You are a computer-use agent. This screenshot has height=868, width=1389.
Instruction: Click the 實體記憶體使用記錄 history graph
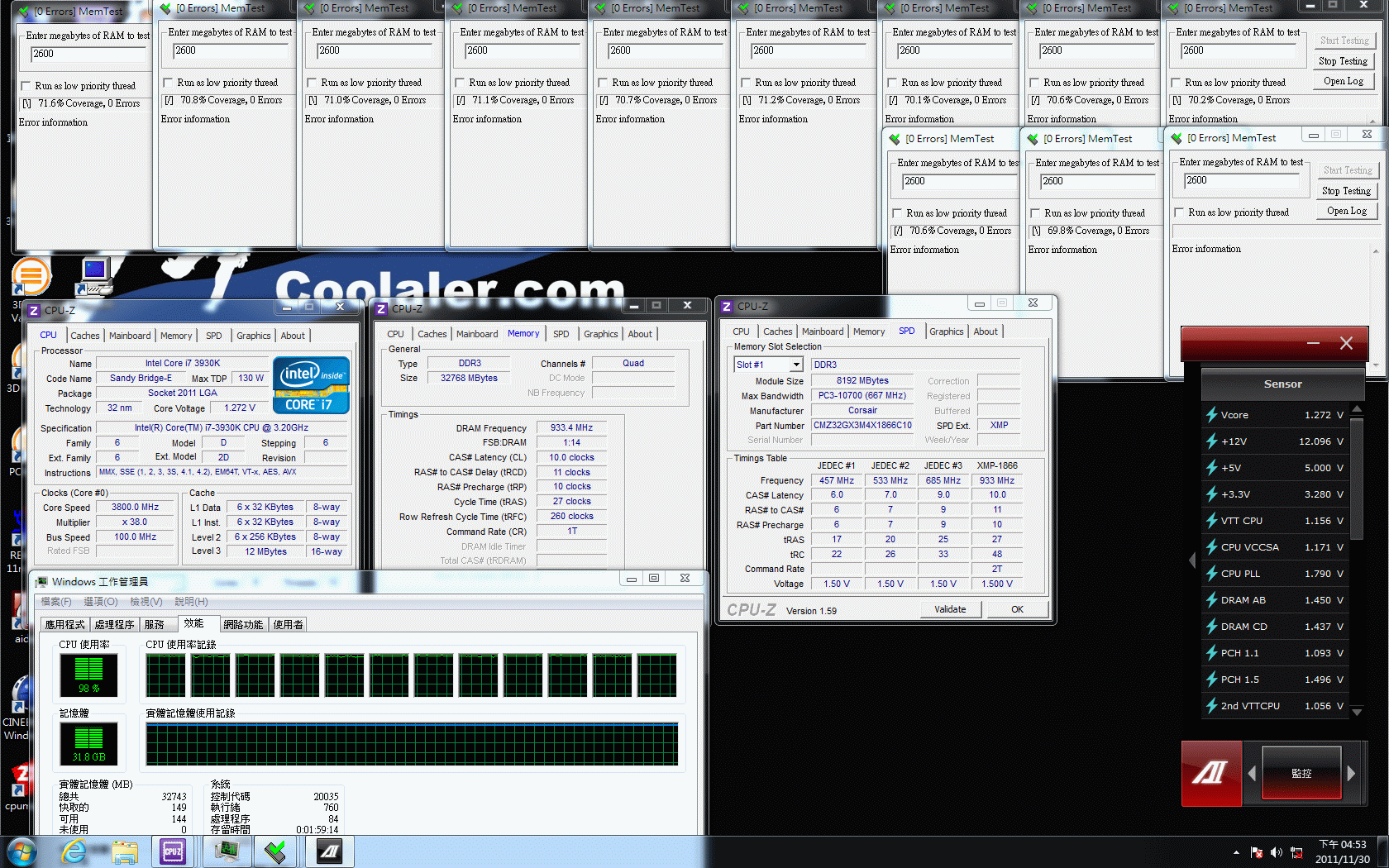(412, 744)
